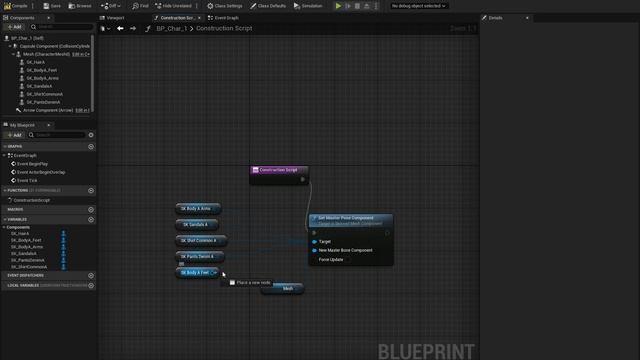Close the Details panel tab
Screen dimensions: 640x360
click(527, 18)
